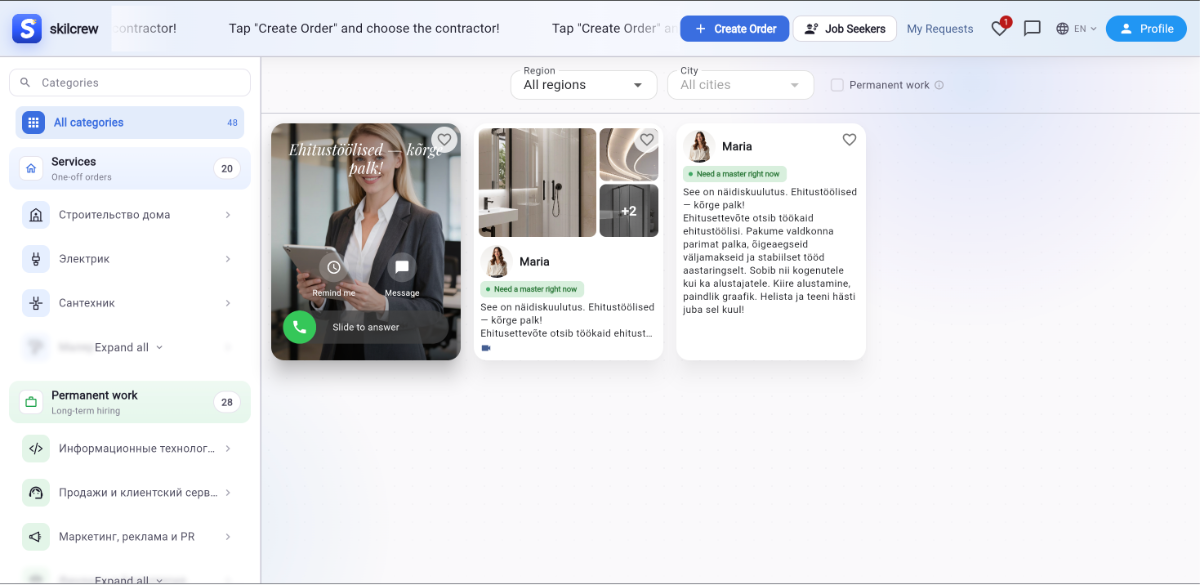Click the Create Order button
1200x585 pixels.
click(x=735, y=29)
